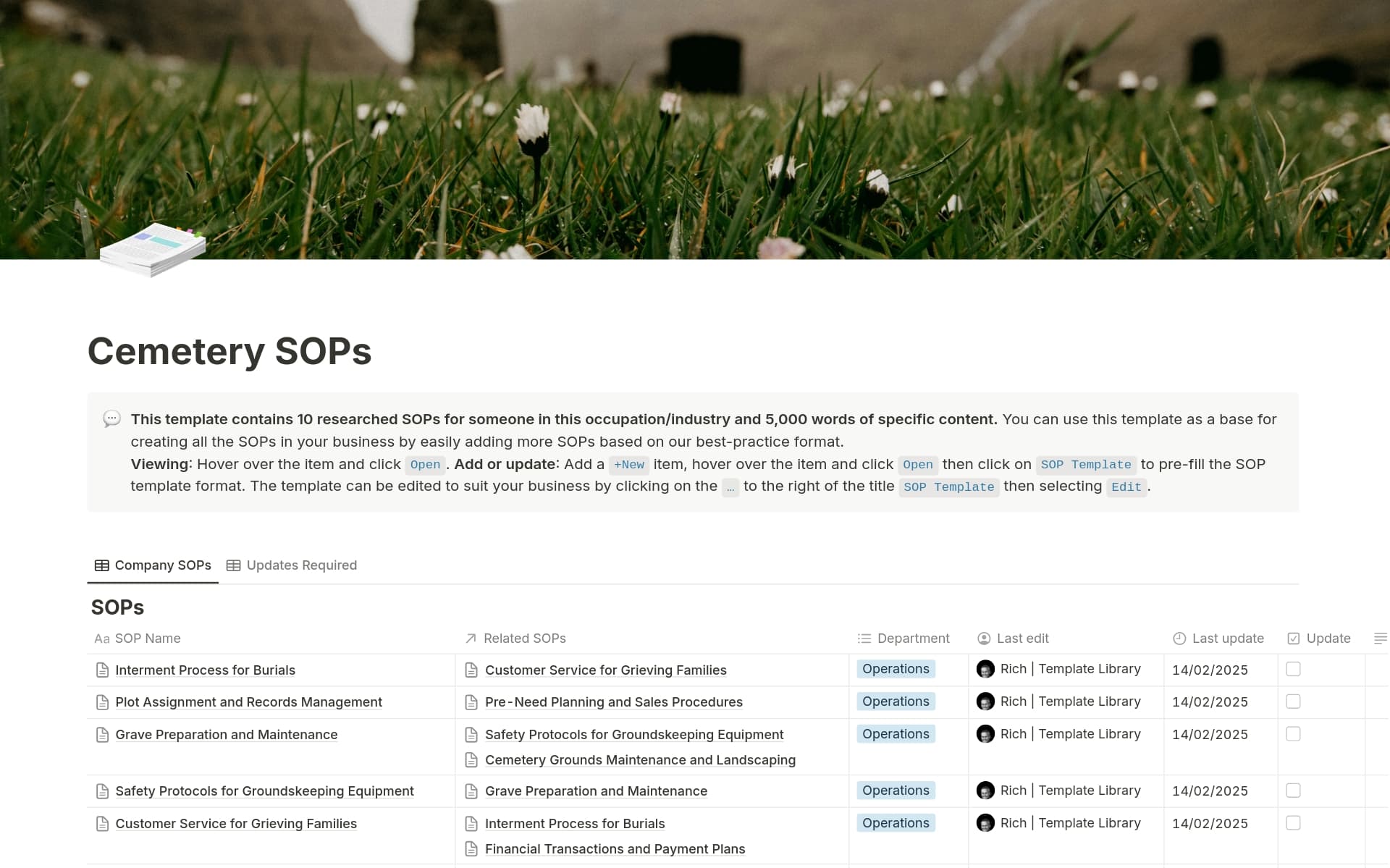Viewport: 1390px width, 868px height.
Task: Click the arrow icon on the Related SOPs header
Action: click(469, 639)
